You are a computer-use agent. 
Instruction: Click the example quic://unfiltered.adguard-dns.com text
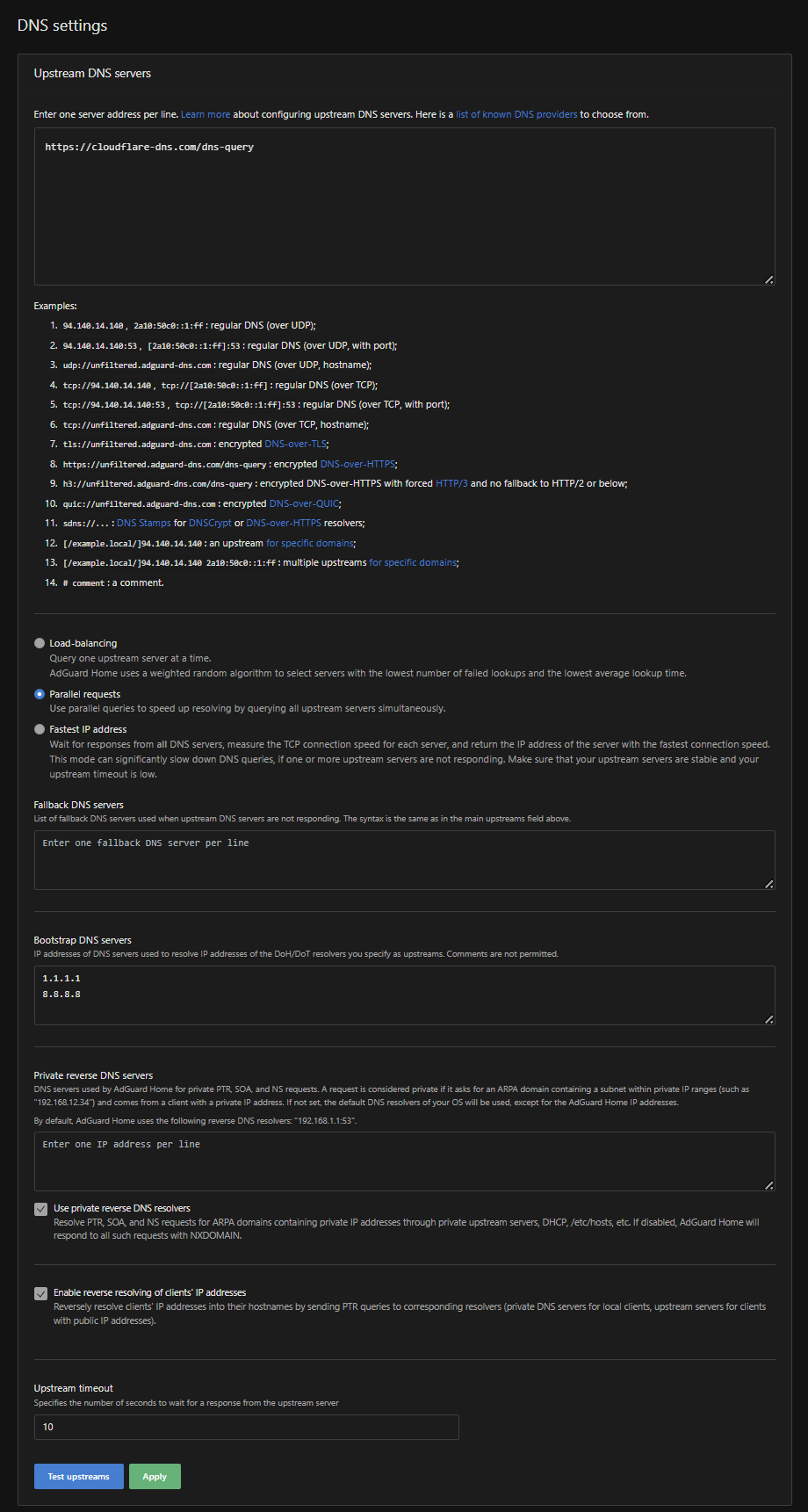[140, 504]
